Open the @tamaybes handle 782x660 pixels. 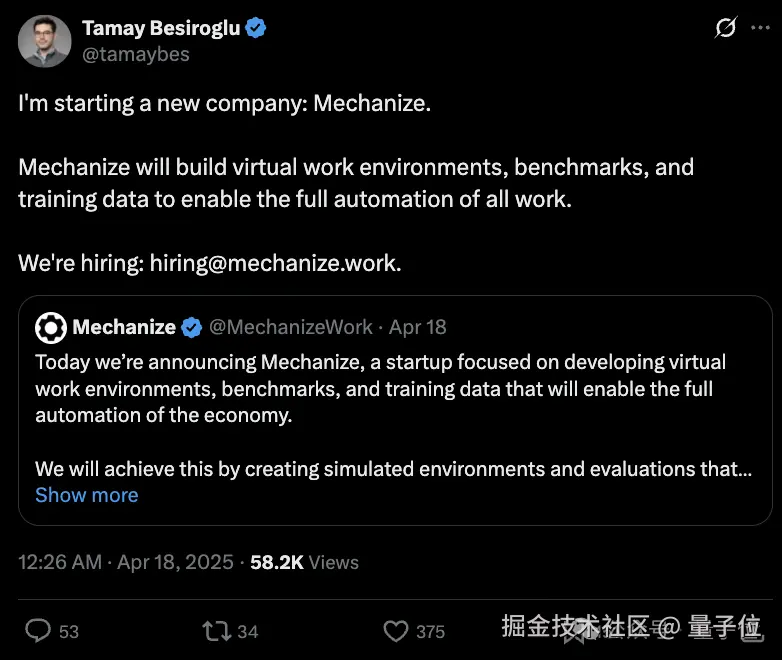tap(135, 54)
